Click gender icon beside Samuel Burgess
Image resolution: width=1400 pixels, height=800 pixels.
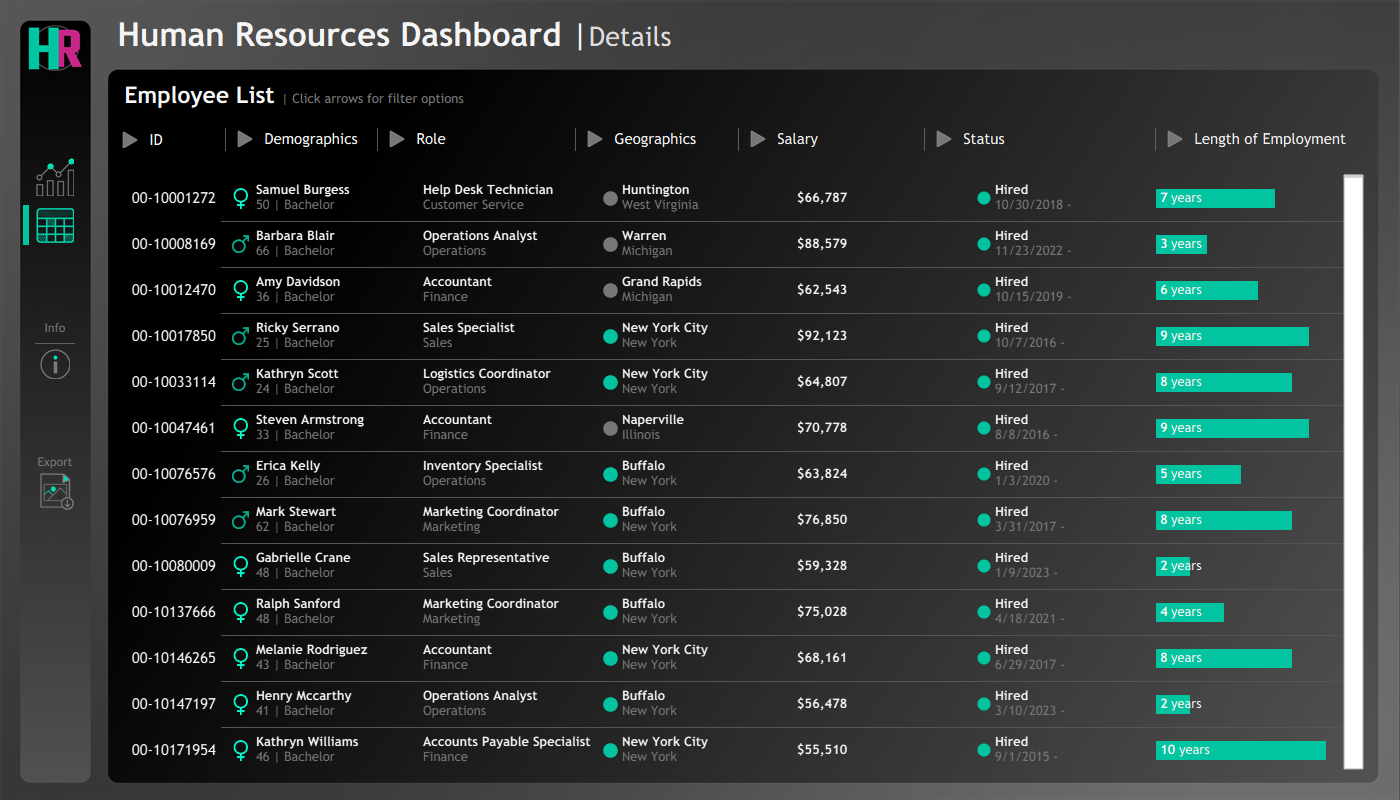[240, 198]
